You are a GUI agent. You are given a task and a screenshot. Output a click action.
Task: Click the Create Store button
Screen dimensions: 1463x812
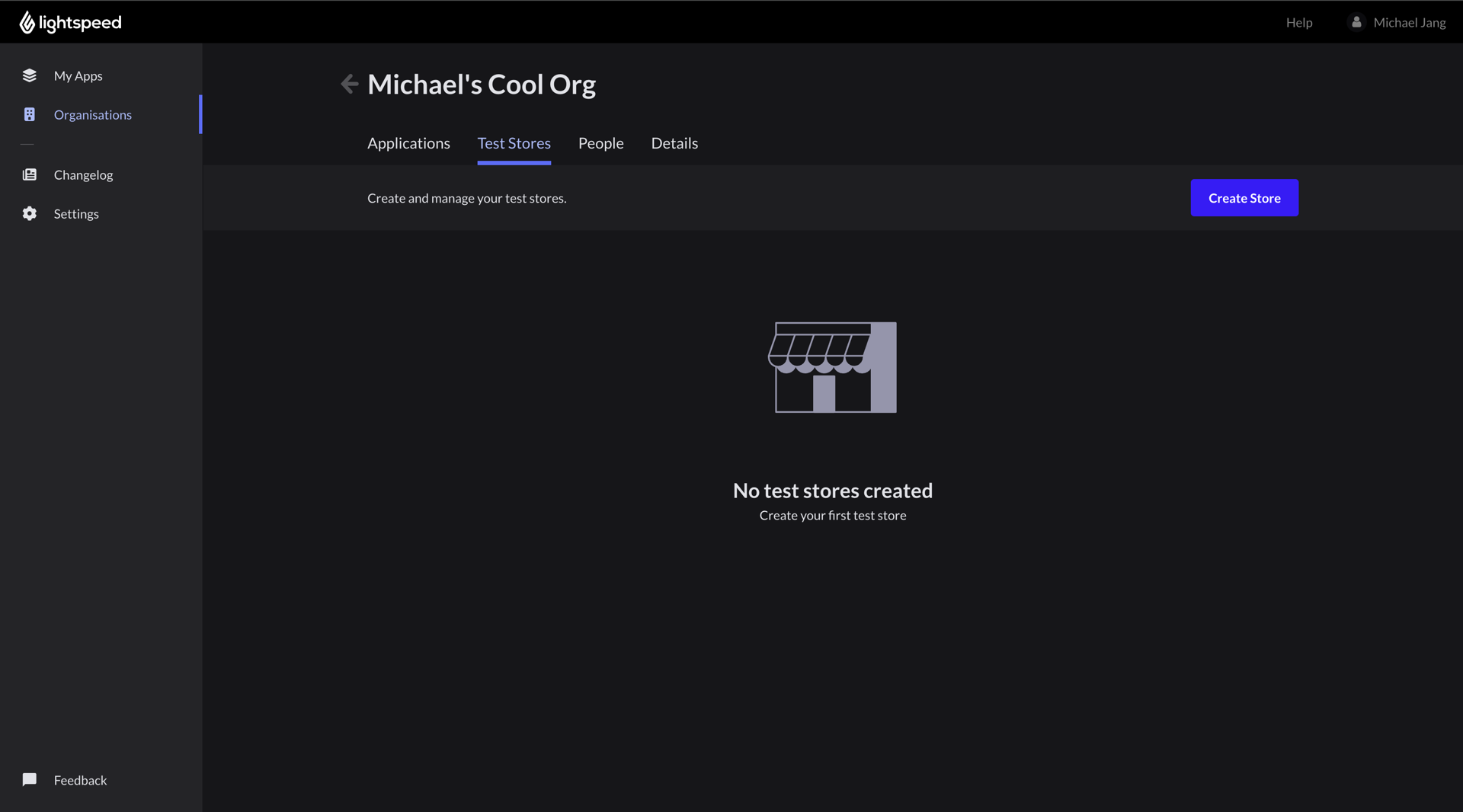click(x=1244, y=198)
